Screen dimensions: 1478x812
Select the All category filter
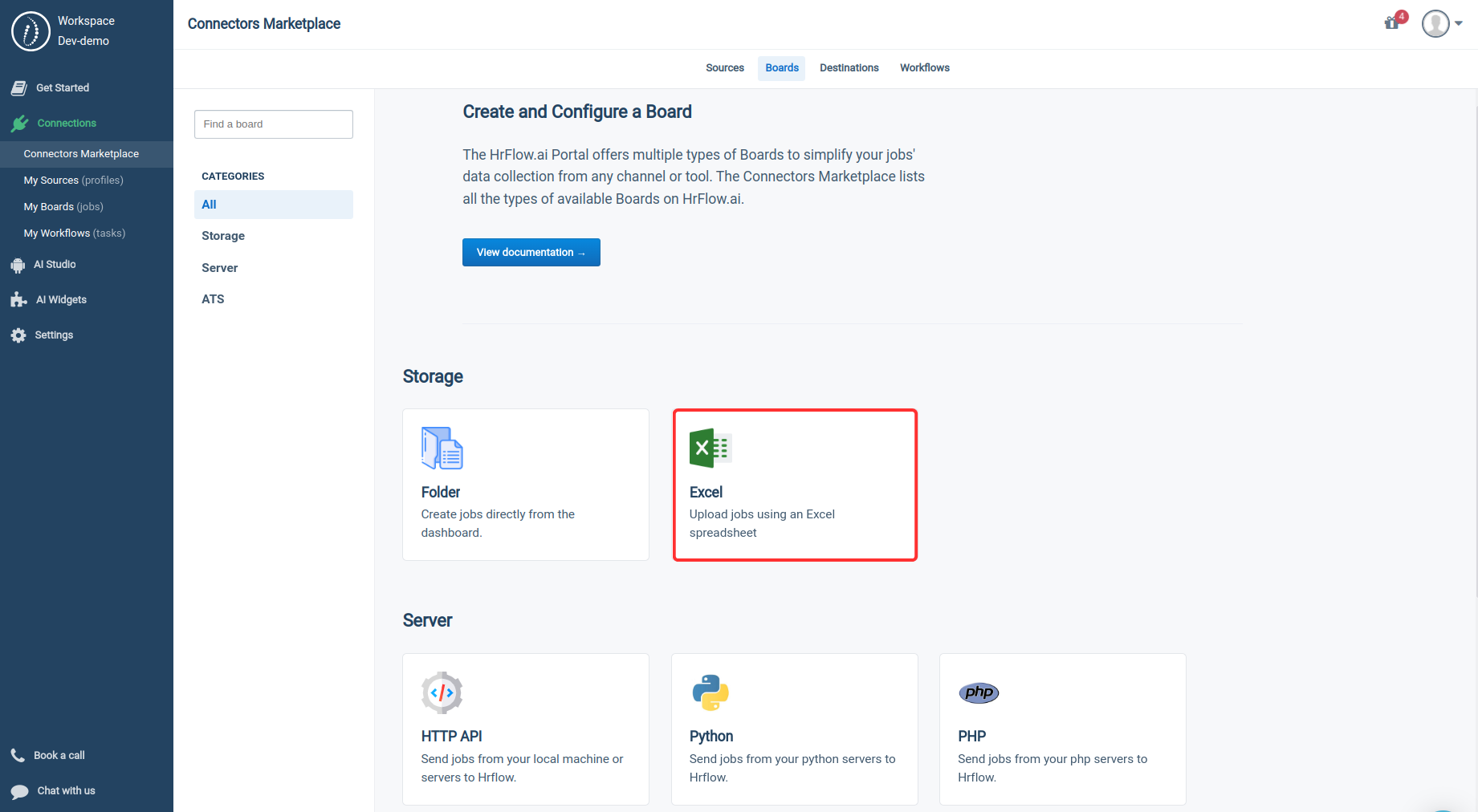[x=209, y=205]
